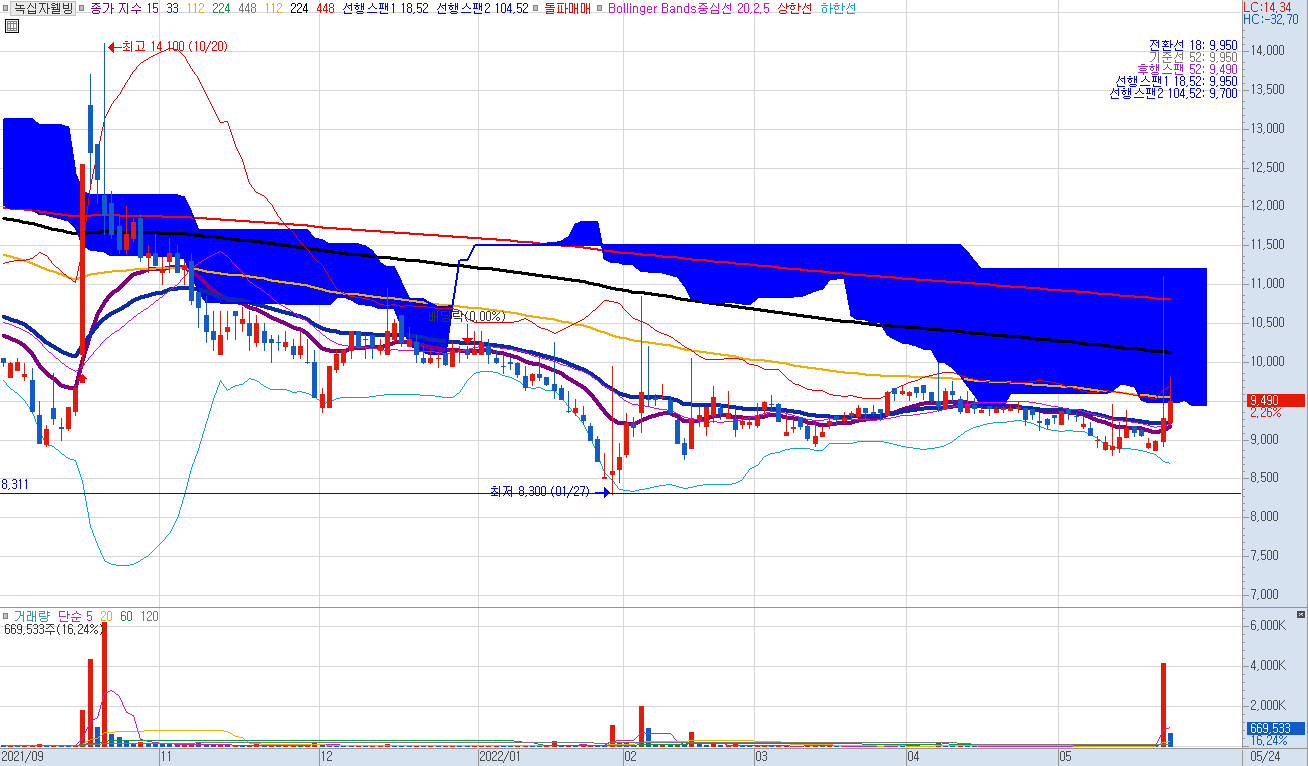Select the 거래량 volume panel label

tap(32, 616)
